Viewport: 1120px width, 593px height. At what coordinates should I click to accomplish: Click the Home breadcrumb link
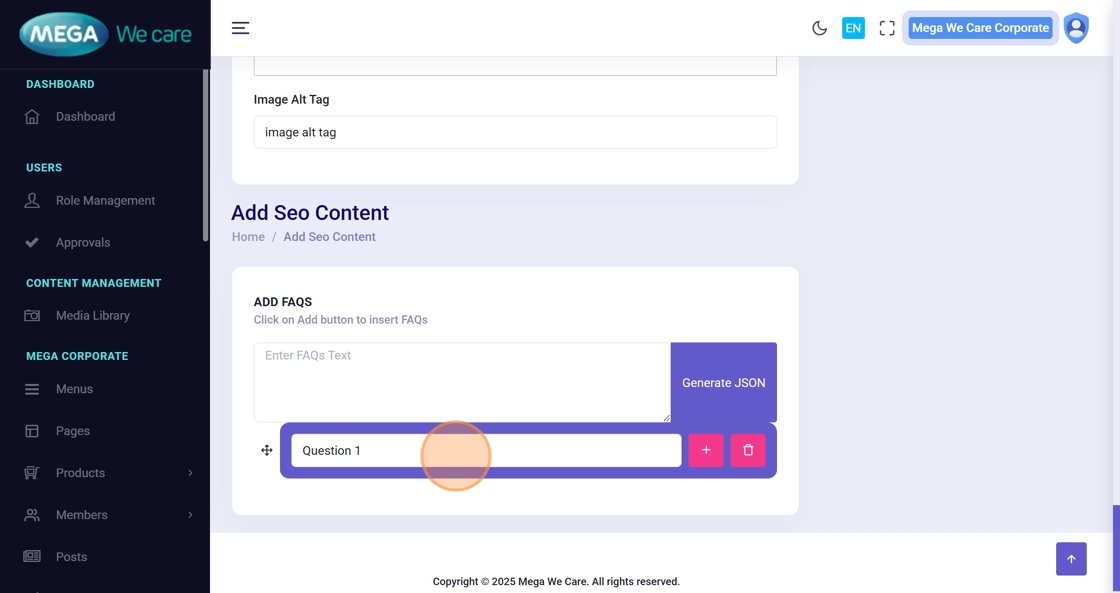coord(248,237)
